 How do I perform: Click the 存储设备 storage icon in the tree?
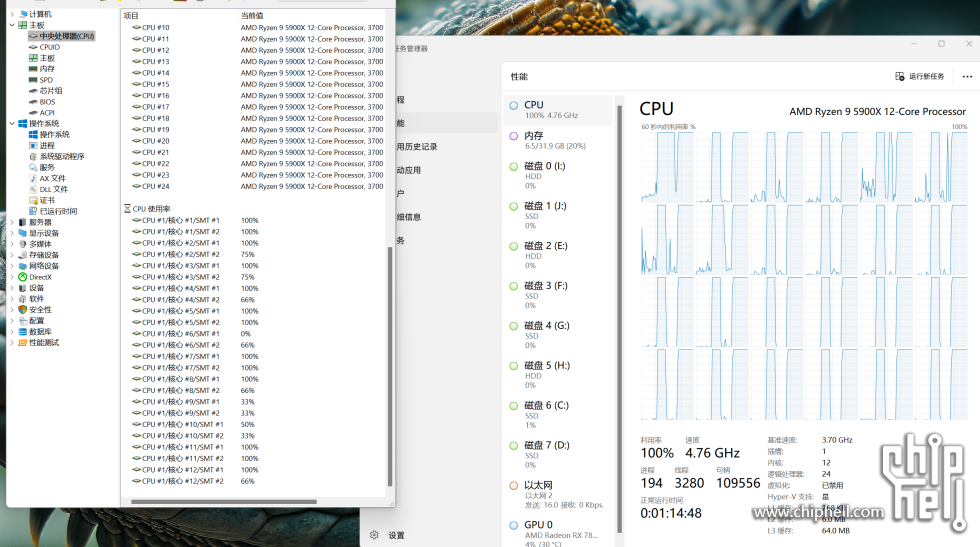tap(22, 255)
